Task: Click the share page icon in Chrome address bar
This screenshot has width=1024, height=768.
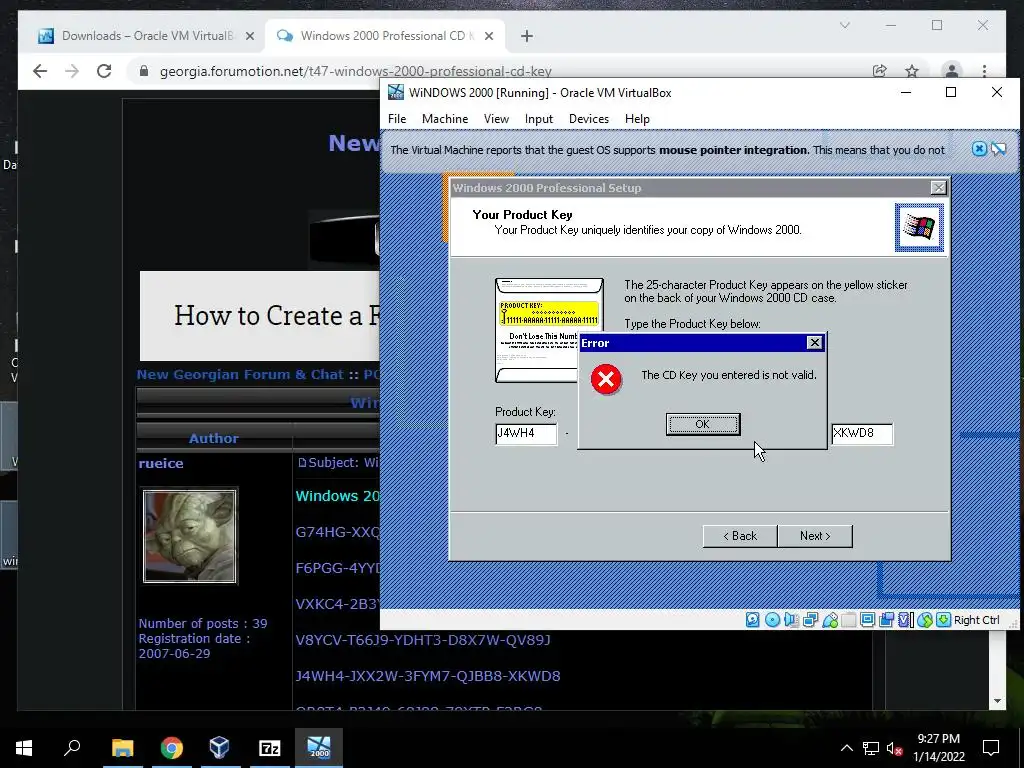Action: (880, 71)
